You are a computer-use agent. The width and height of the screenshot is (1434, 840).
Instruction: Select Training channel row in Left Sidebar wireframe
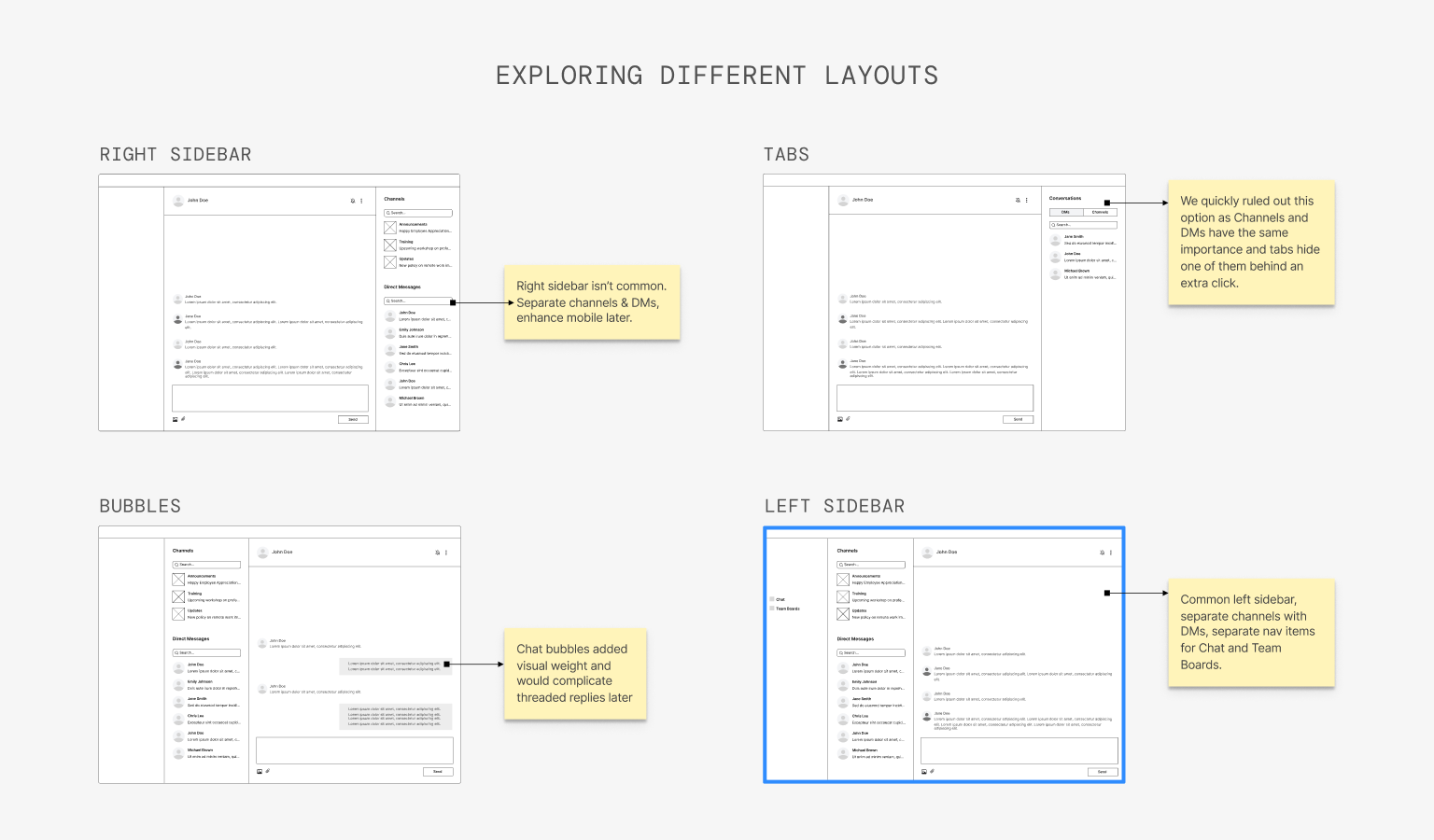[x=871, y=596]
